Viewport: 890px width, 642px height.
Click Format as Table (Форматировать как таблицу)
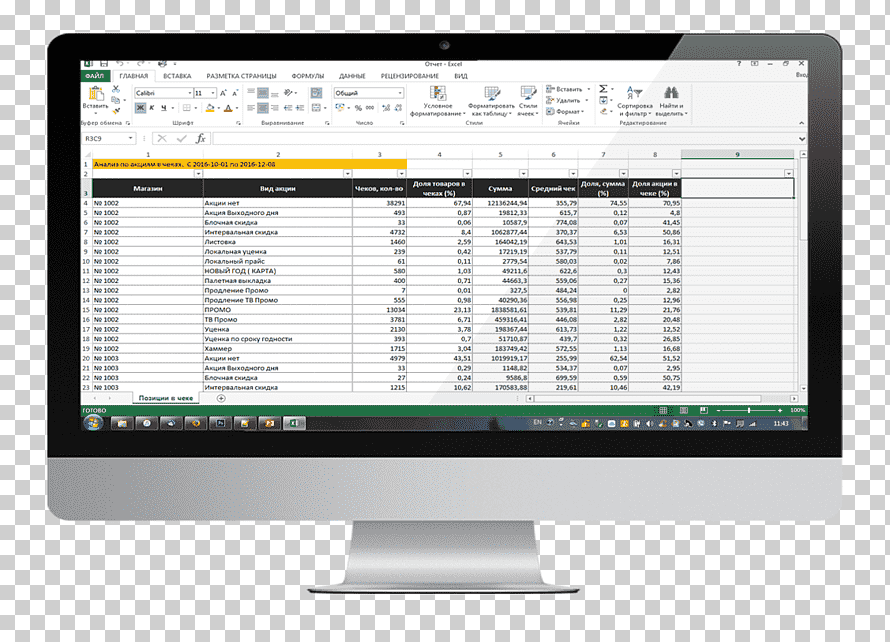(x=491, y=101)
